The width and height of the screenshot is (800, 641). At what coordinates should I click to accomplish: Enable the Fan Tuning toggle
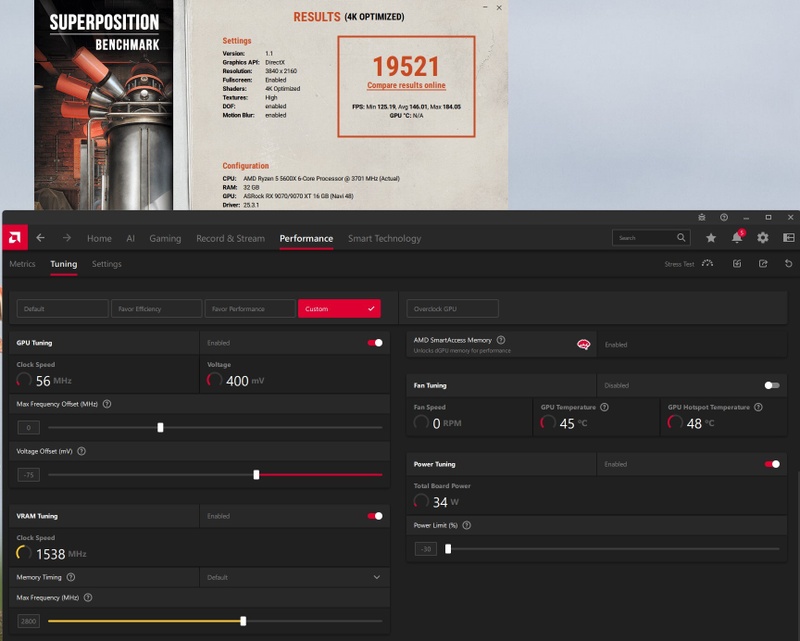tap(771, 385)
